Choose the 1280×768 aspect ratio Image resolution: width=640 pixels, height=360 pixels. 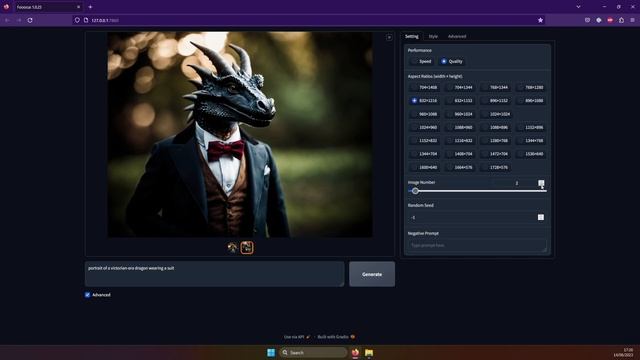(495, 140)
